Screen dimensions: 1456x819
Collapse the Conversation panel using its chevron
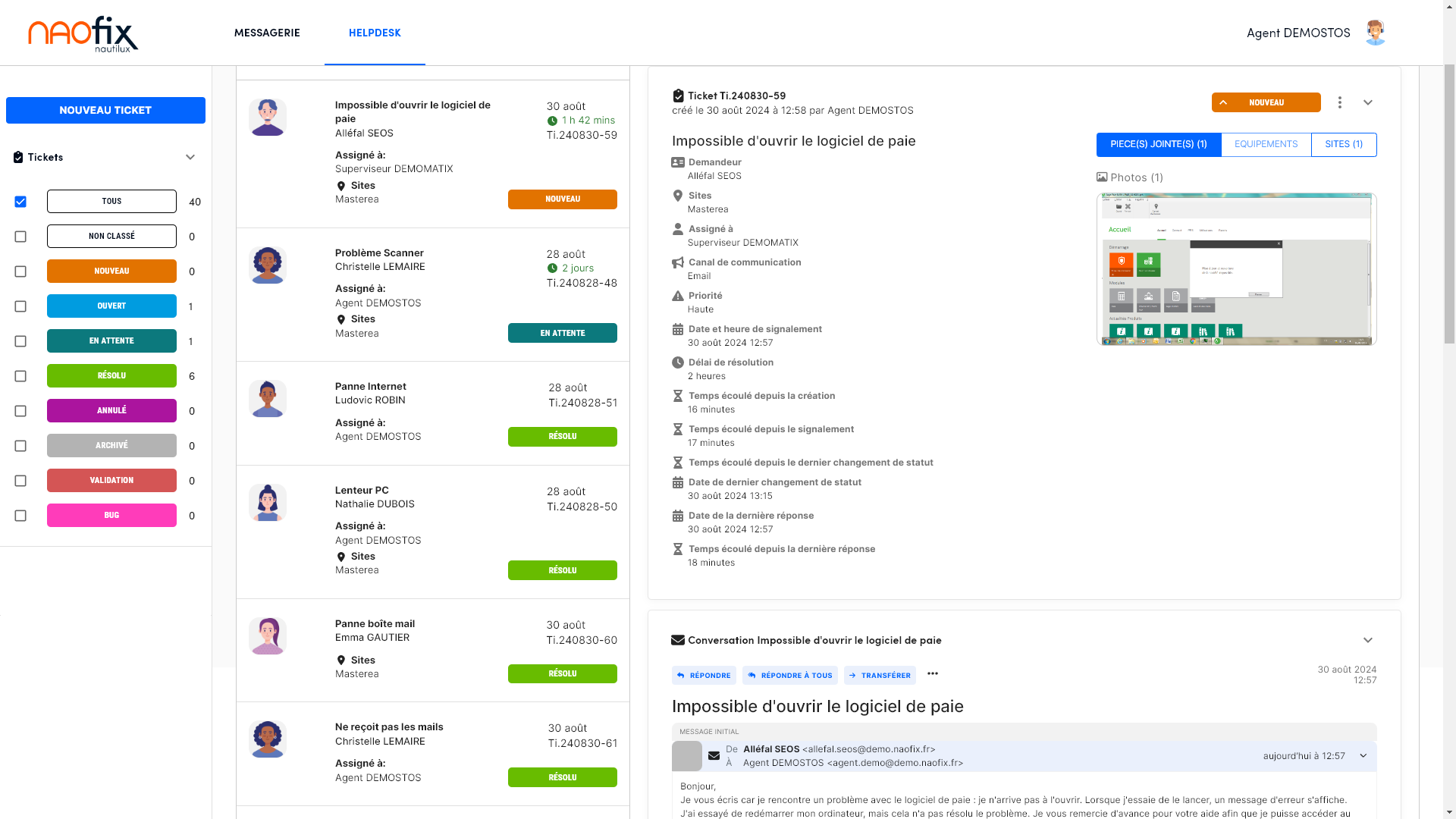pyautogui.click(x=1368, y=640)
